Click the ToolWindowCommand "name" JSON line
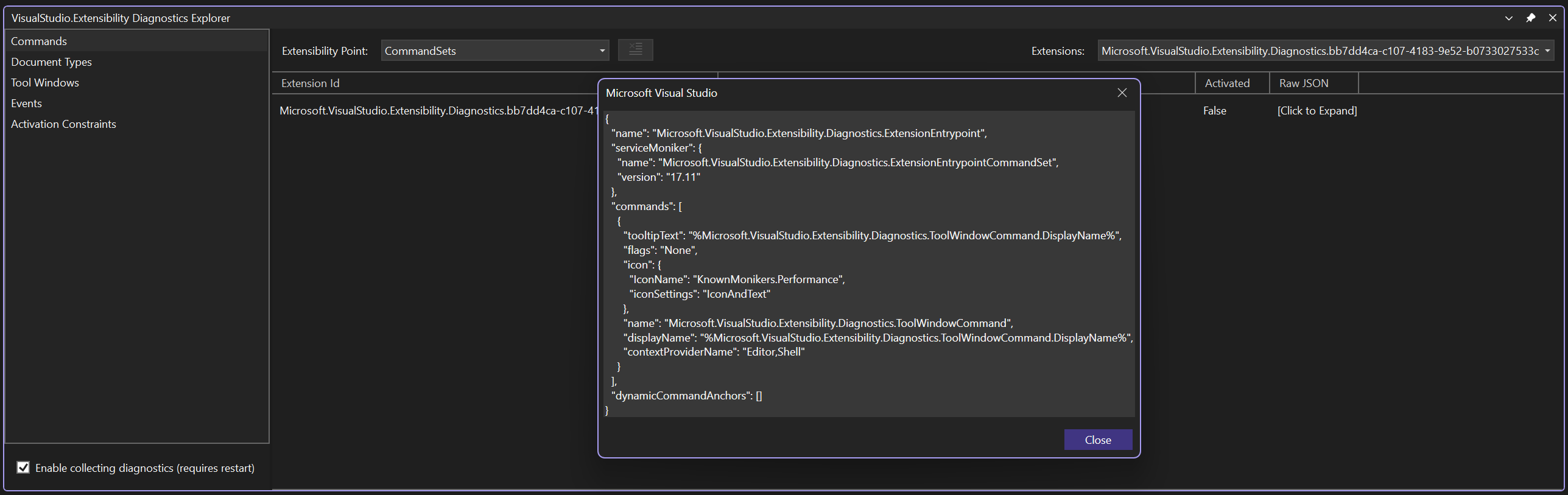 (818, 323)
